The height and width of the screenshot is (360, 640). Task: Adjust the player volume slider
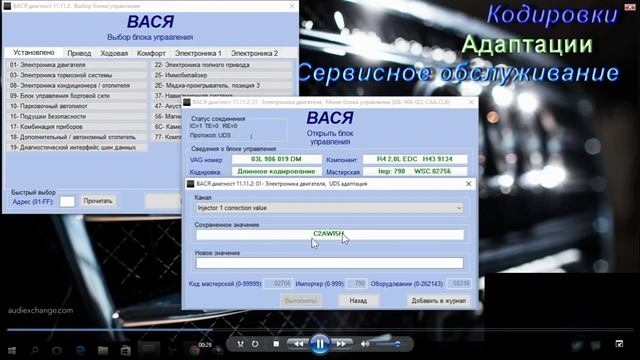tap(388, 344)
